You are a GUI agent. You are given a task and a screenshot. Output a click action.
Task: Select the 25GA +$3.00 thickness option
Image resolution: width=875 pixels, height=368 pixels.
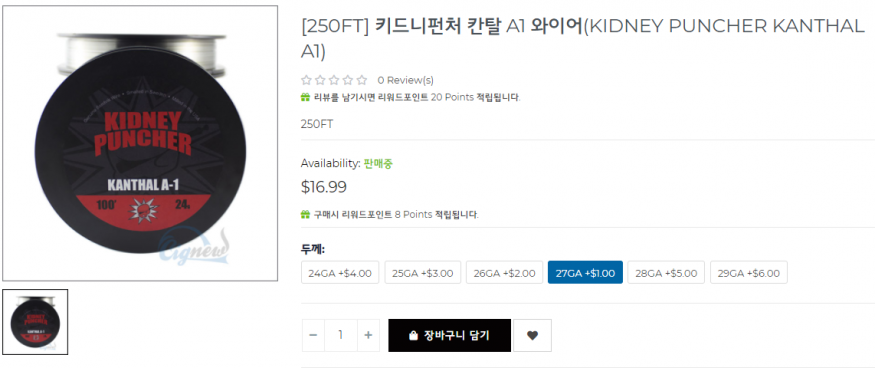coord(422,273)
